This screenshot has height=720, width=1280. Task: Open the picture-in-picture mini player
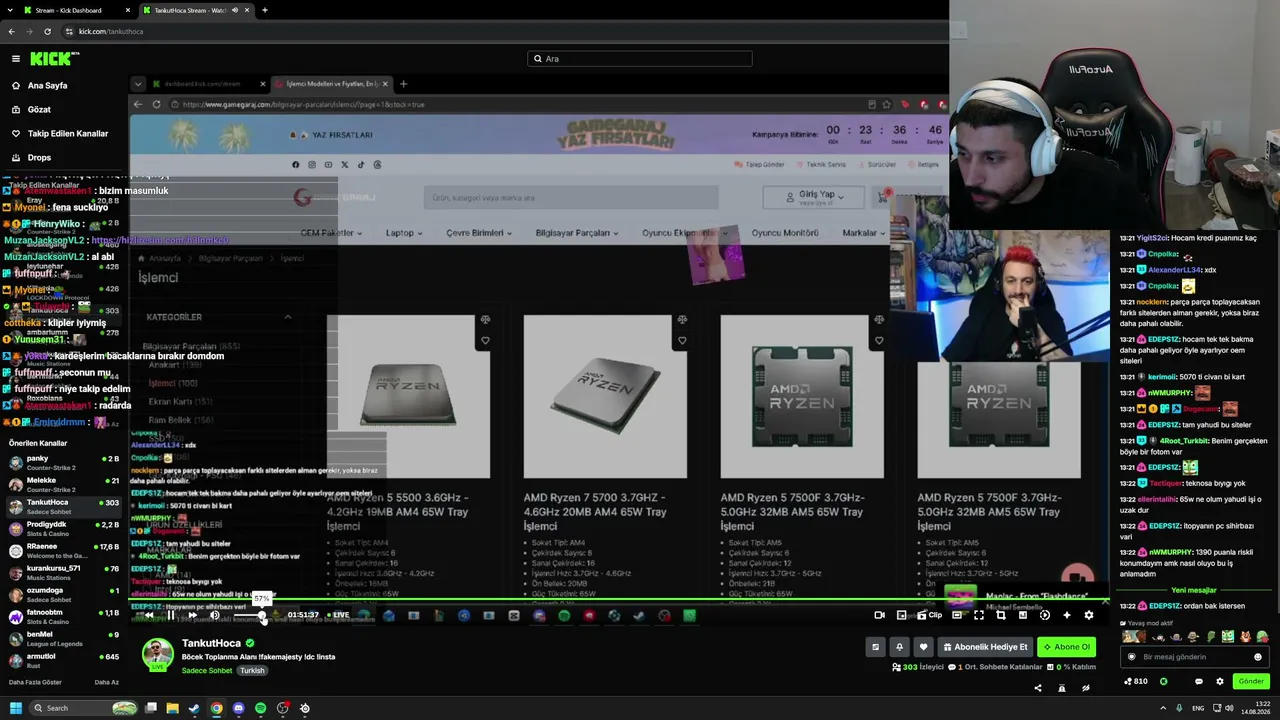click(x=902, y=615)
